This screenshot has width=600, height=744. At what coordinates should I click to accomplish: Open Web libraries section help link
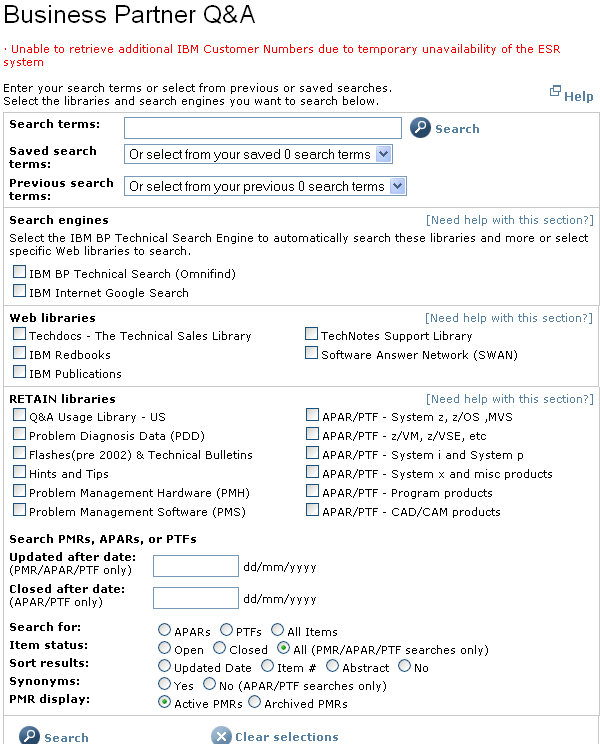point(509,318)
